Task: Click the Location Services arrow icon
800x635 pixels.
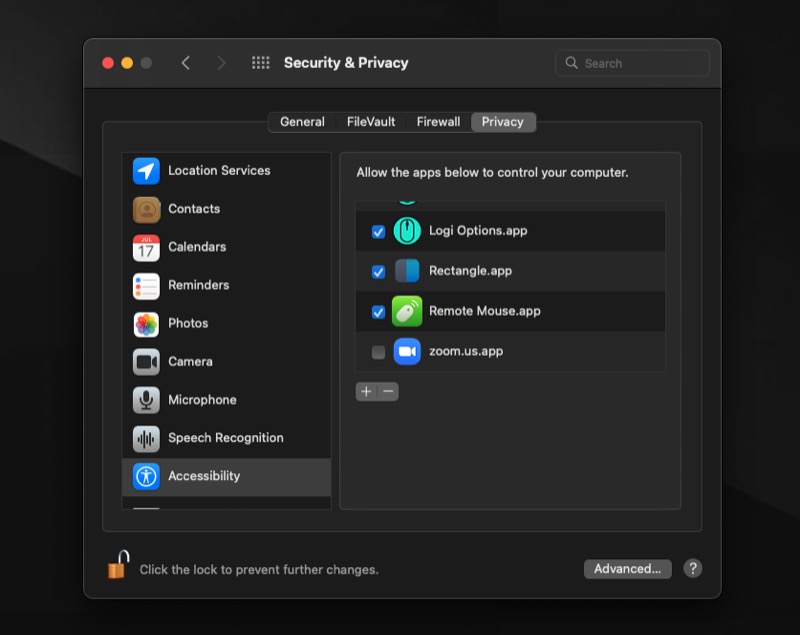Action: click(146, 171)
